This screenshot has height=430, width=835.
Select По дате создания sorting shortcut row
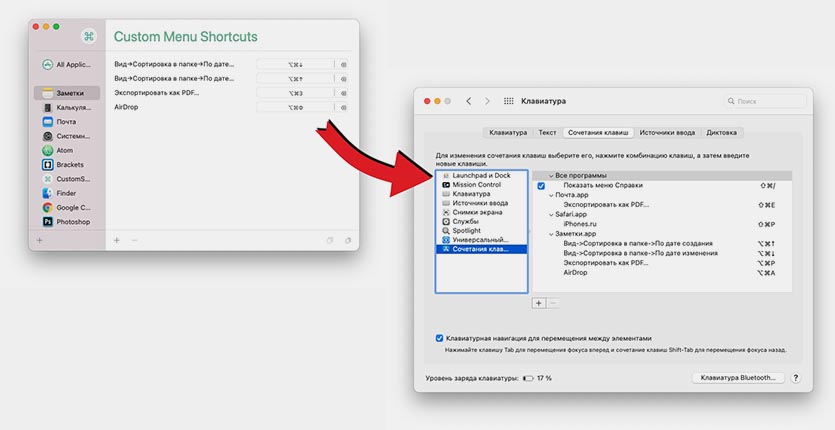tap(662, 244)
